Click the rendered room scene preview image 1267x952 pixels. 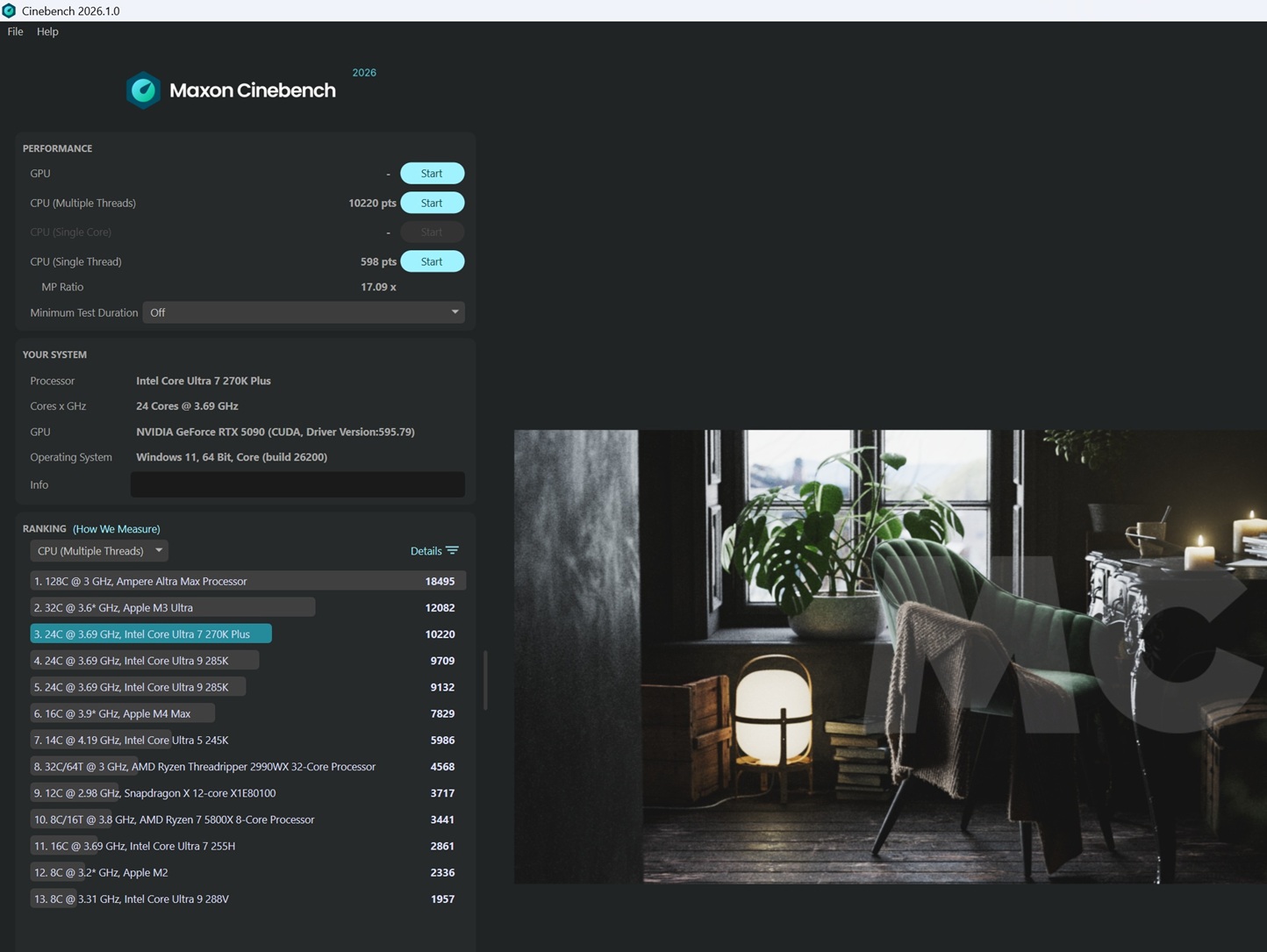pyautogui.click(x=890, y=656)
